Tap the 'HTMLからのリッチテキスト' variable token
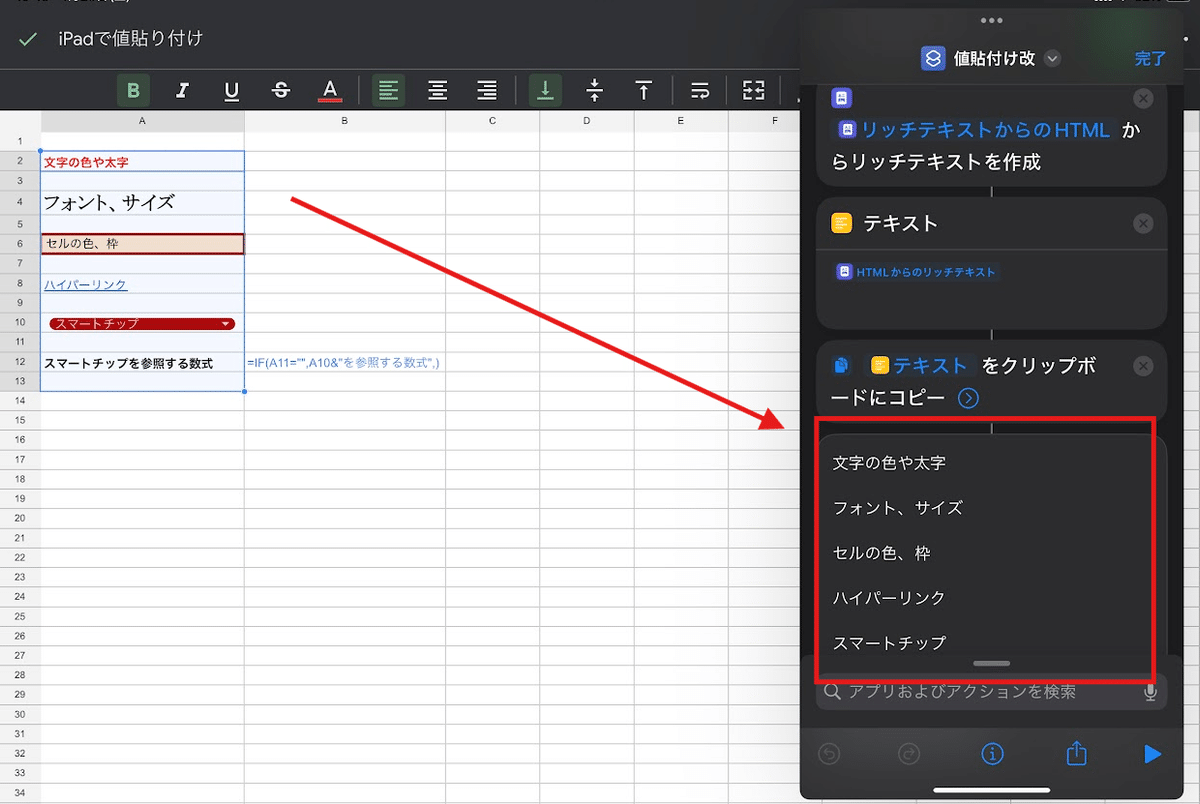 click(917, 272)
